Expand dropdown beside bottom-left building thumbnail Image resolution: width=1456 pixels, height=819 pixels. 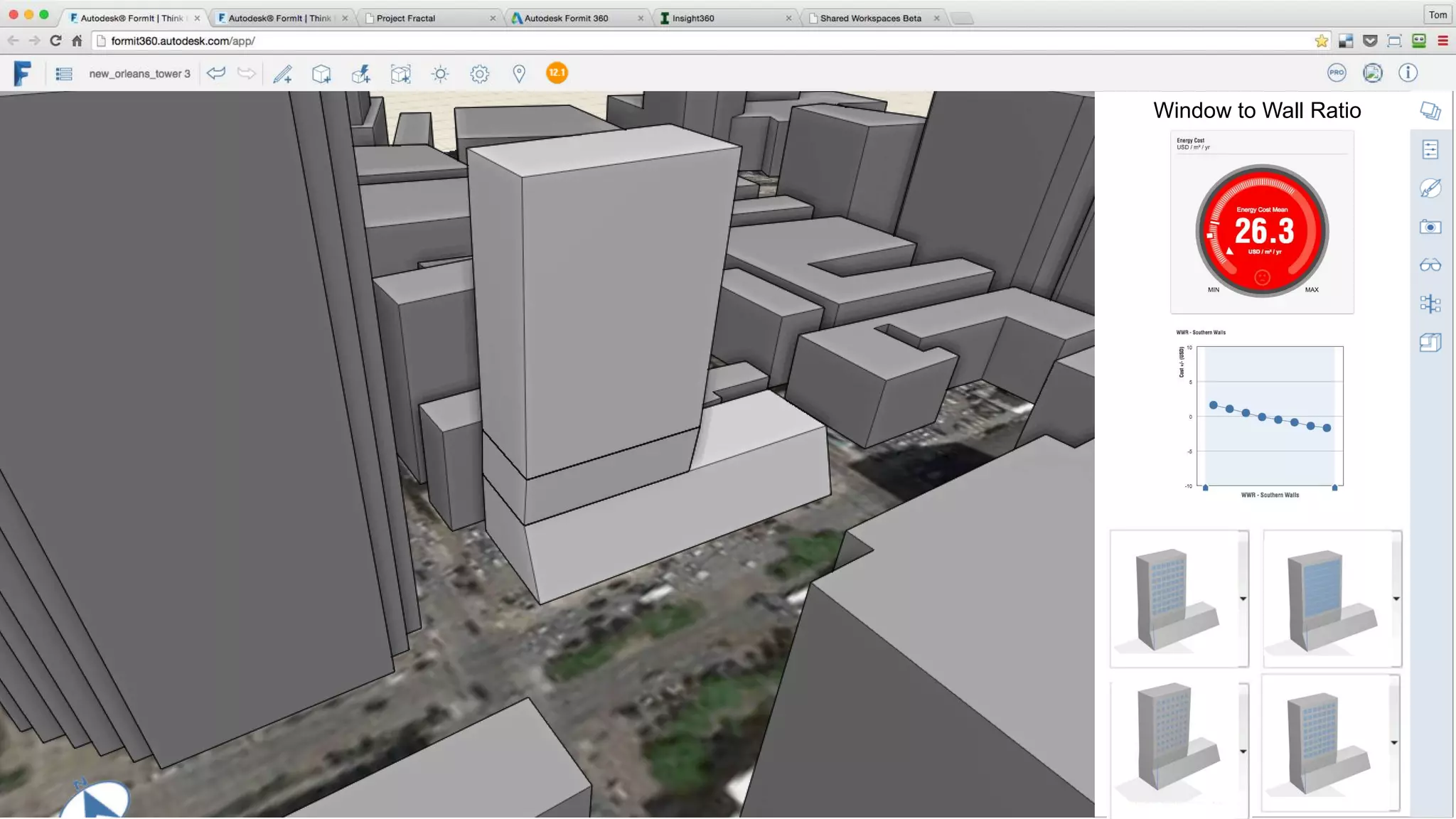coord(1243,751)
